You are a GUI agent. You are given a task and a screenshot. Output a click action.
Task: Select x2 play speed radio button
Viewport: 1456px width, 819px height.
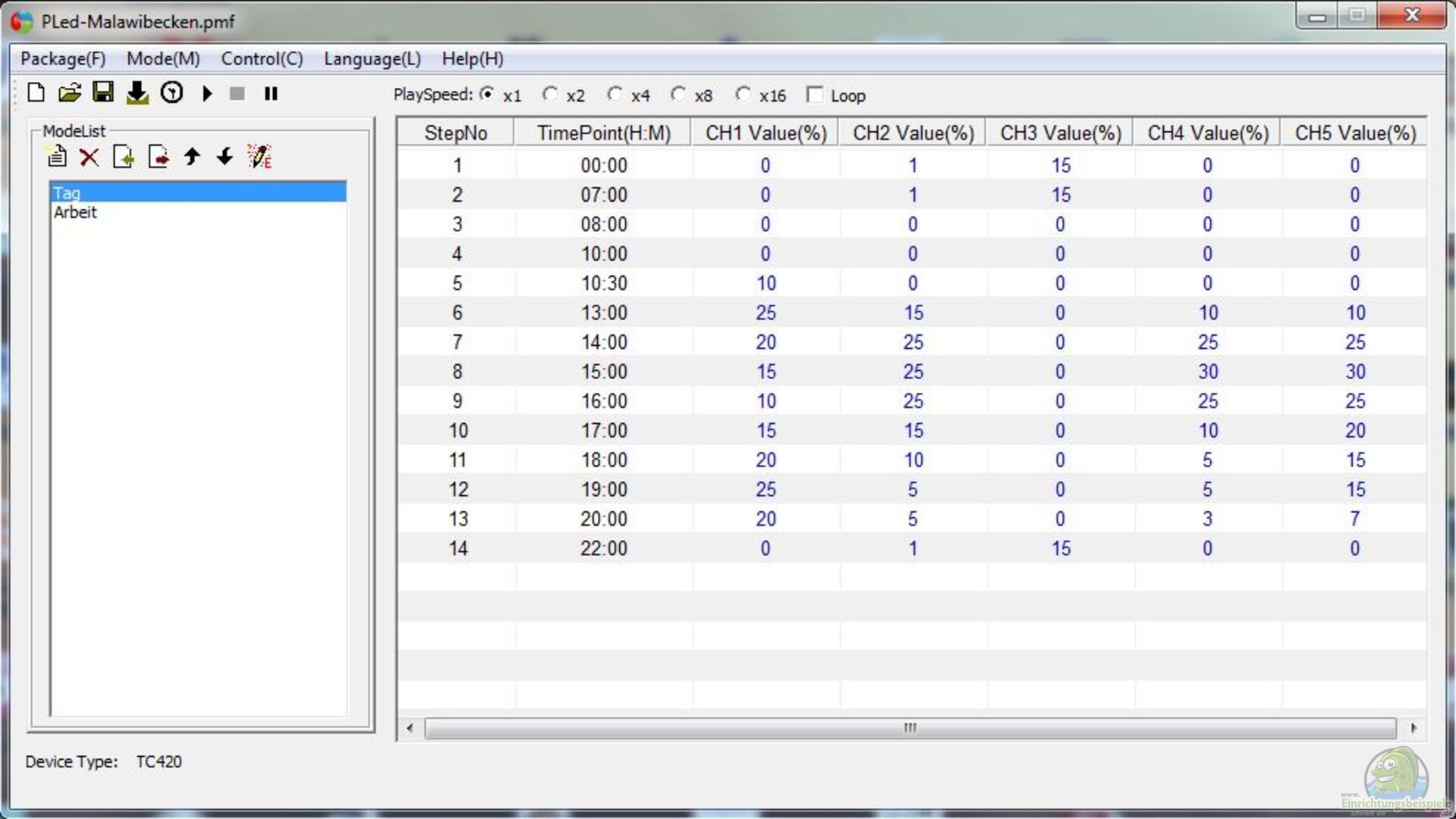pos(550,95)
